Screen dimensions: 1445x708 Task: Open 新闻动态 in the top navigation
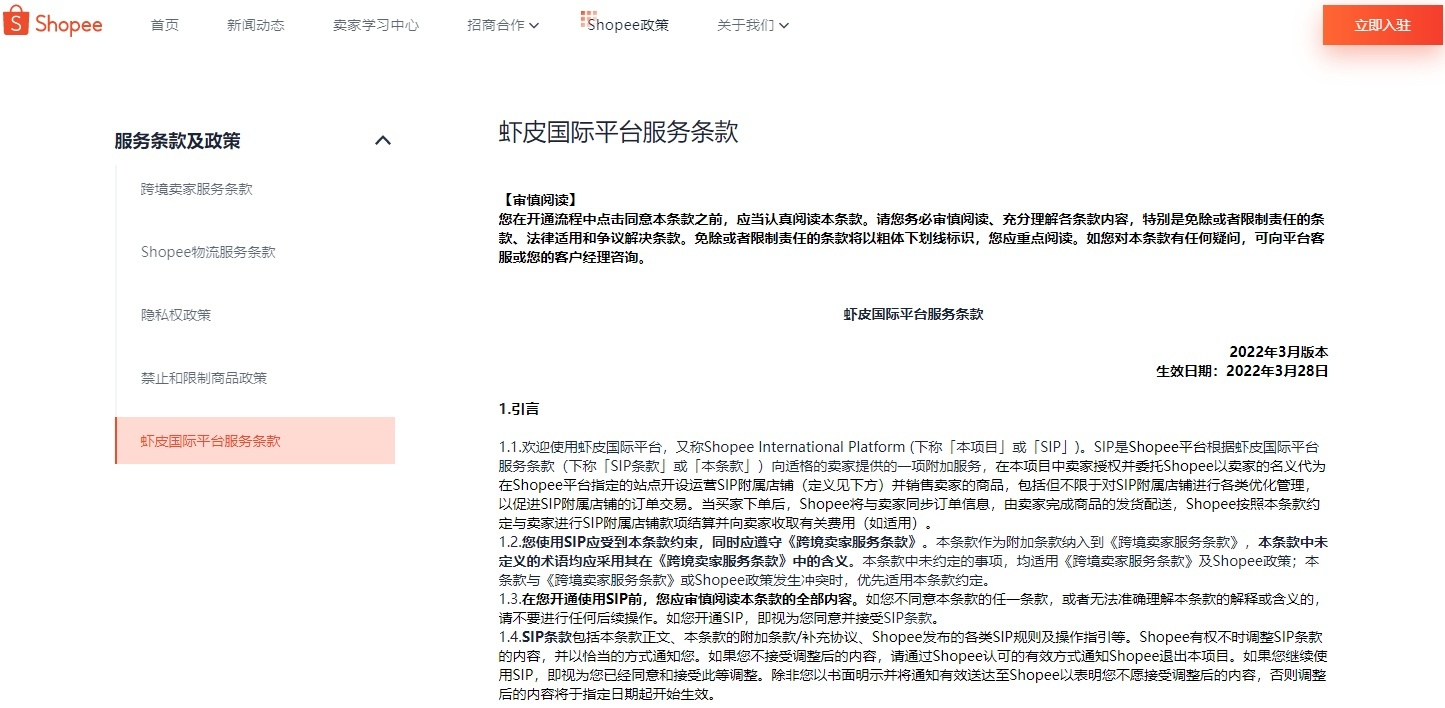(255, 25)
